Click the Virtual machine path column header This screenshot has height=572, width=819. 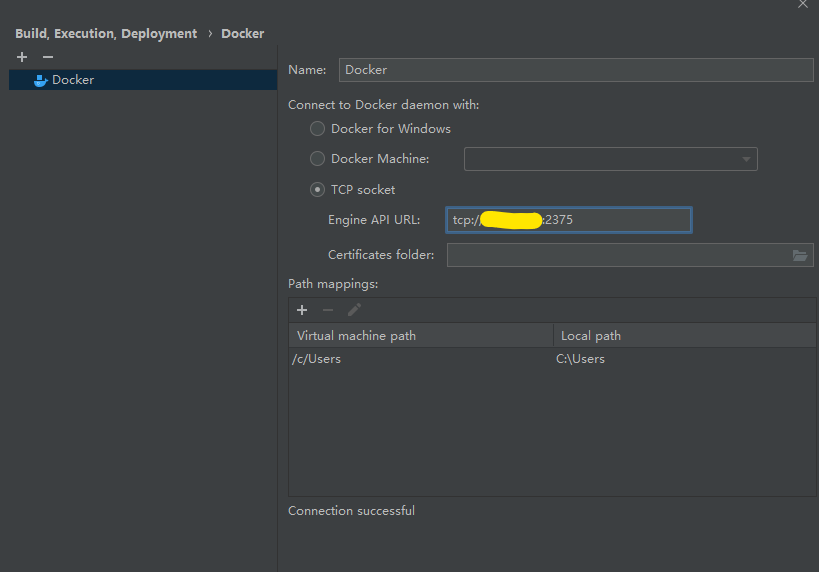pos(421,335)
